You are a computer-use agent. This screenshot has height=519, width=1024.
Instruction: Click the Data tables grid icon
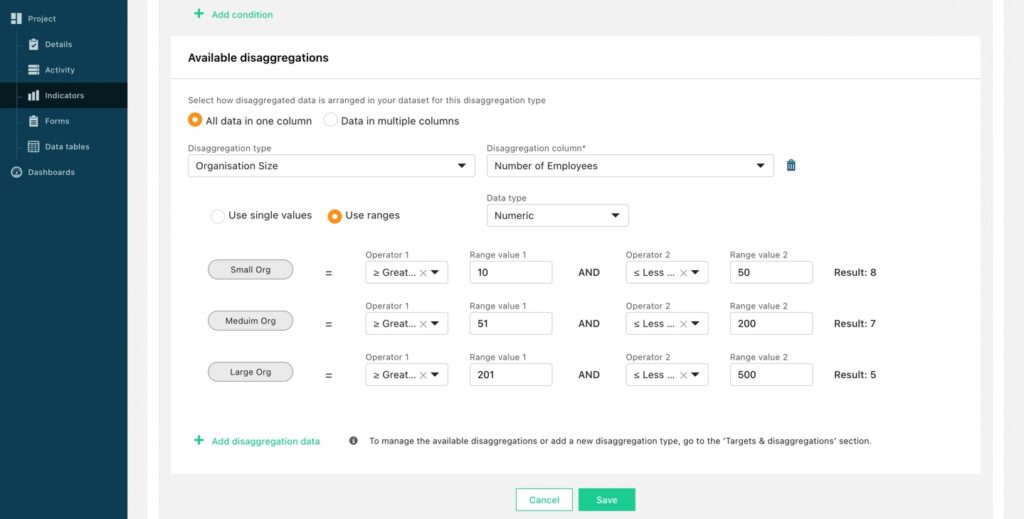[33, 146]
